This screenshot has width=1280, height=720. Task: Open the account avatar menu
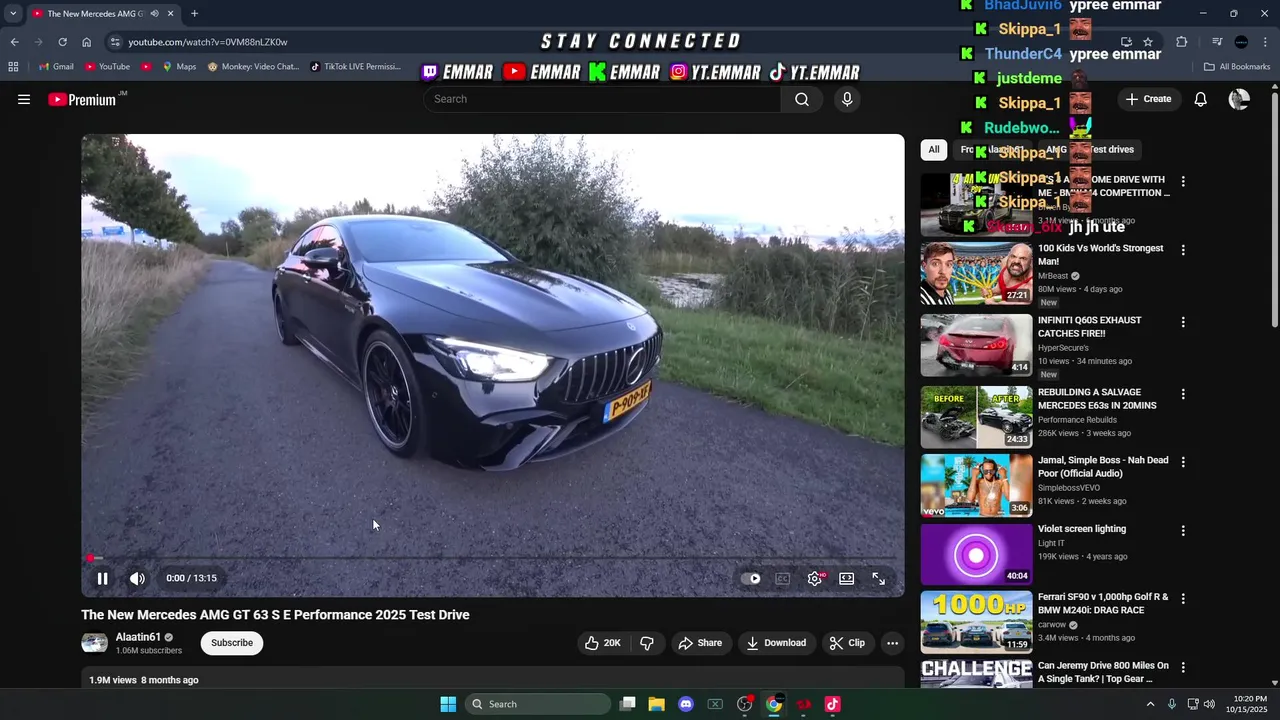coord(1239,99)
